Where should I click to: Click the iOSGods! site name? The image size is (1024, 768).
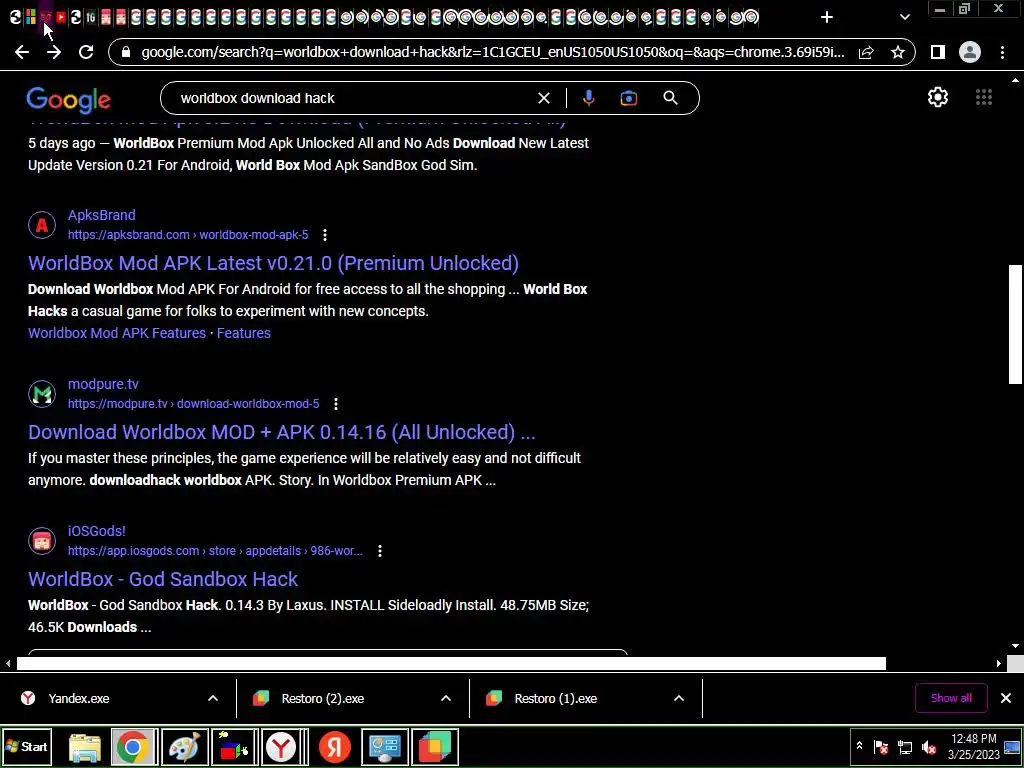(x=97, y=531)
